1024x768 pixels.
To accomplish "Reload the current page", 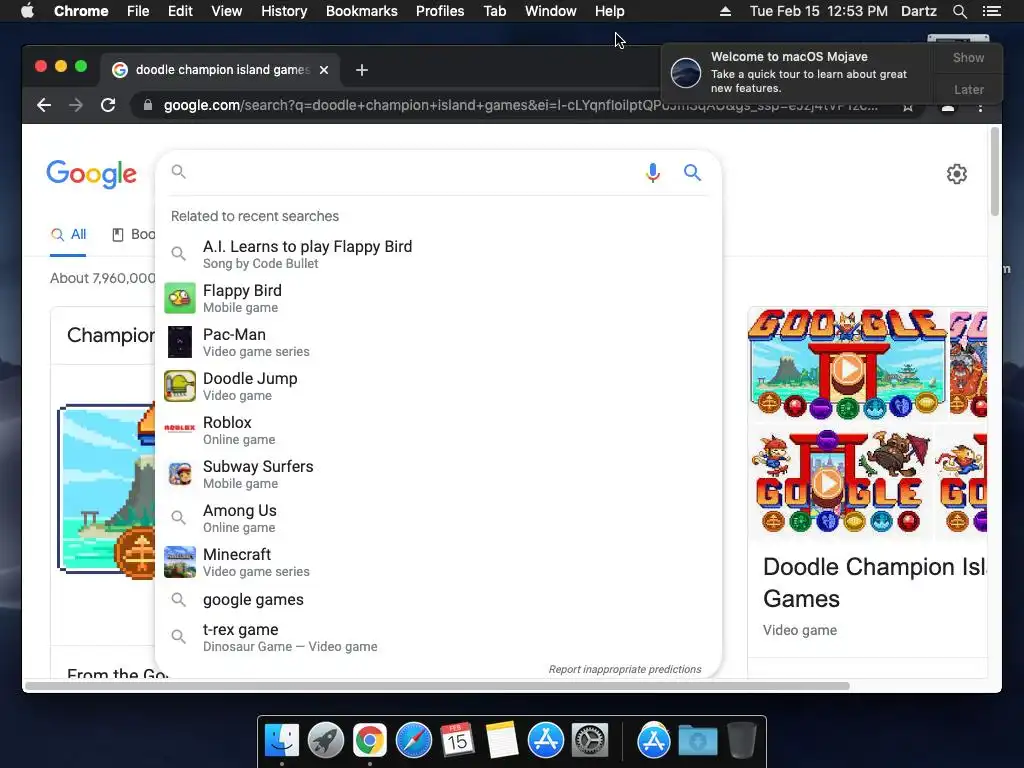I will coord(108,105).
